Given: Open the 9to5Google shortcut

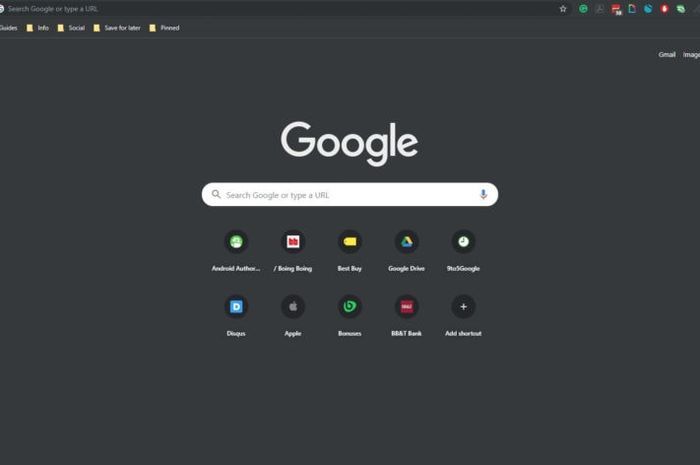Looking at the screenshot, I should click(x=463, y=250).
